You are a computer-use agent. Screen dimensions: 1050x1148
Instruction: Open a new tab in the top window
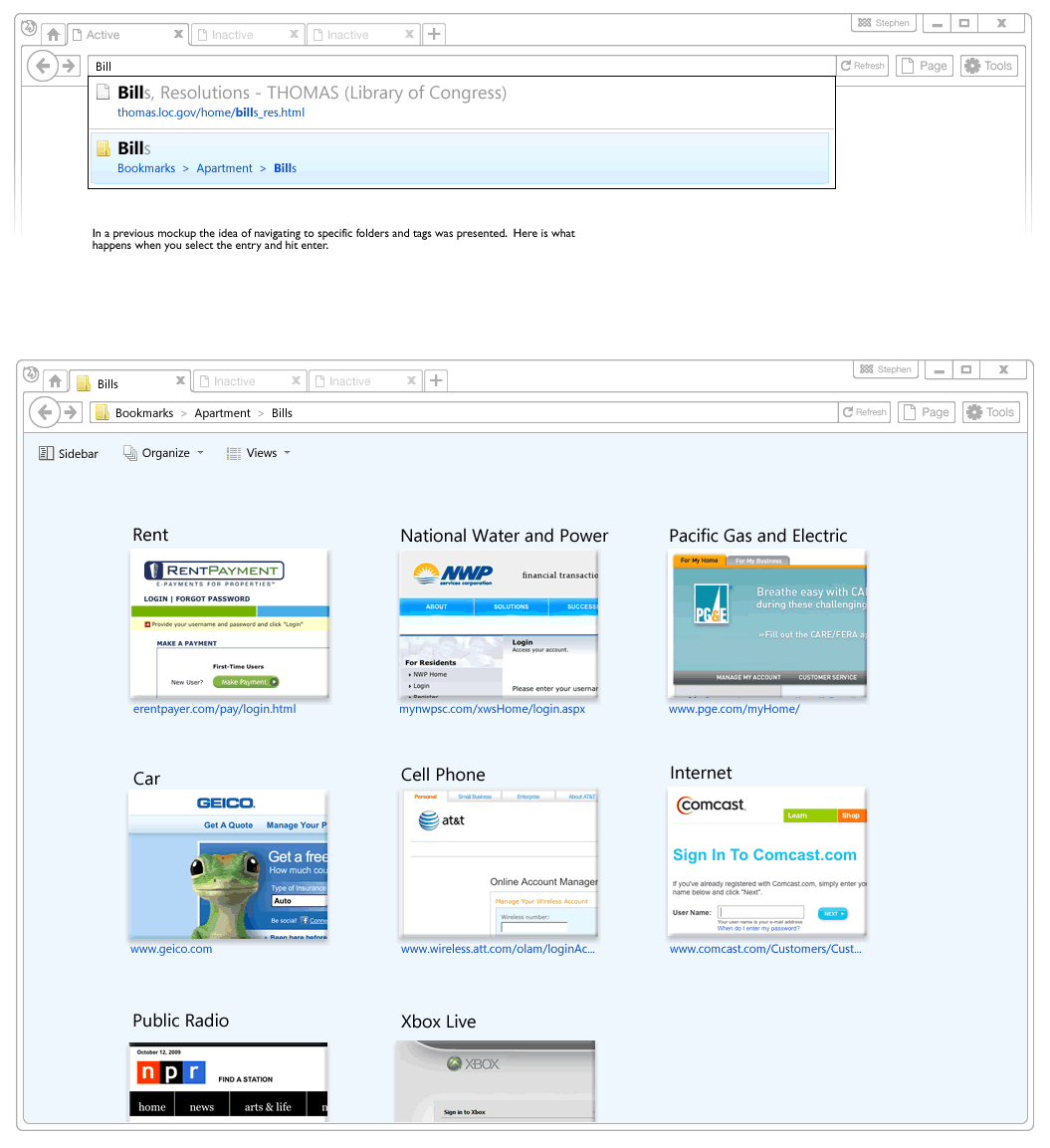pos(434,34)
